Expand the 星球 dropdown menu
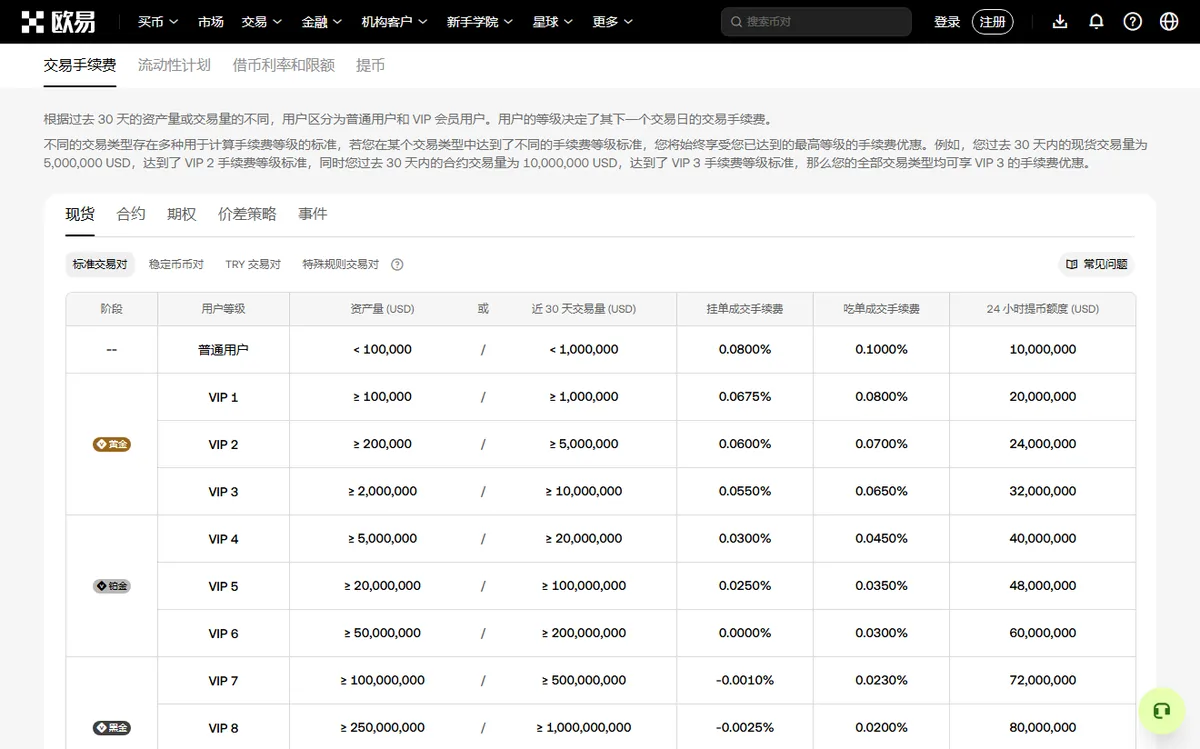Viewport: 1200px width, 749px height. (552, 21)
